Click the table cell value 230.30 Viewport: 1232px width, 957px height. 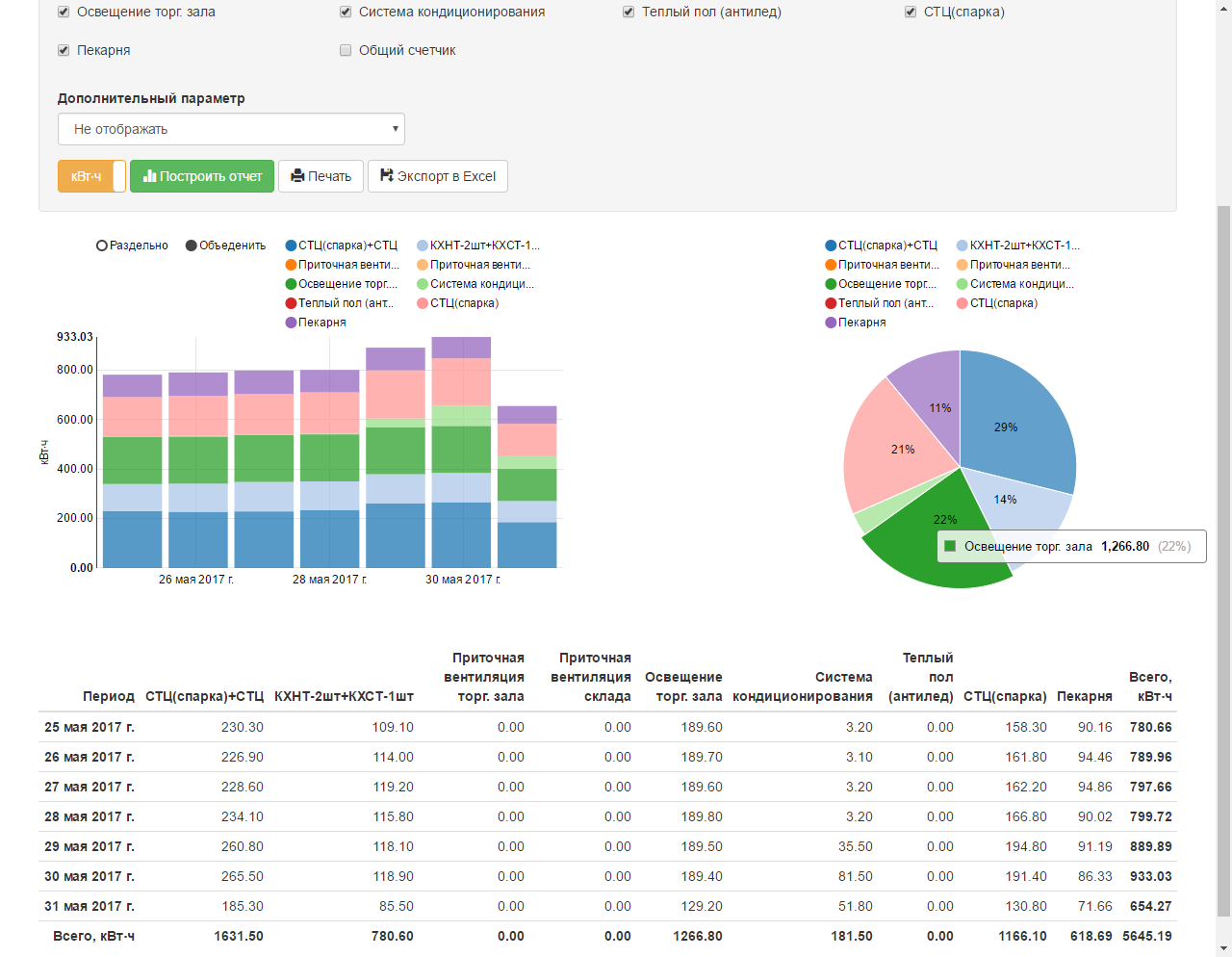pos(243,727)
